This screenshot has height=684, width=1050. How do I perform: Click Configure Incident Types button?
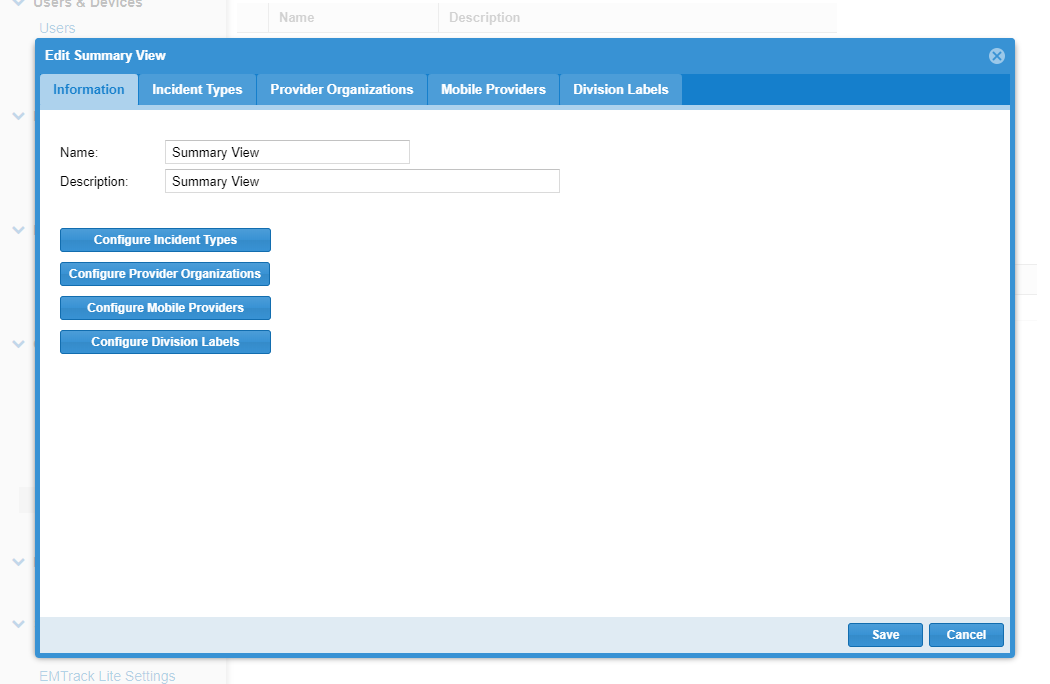click(165, 240)
